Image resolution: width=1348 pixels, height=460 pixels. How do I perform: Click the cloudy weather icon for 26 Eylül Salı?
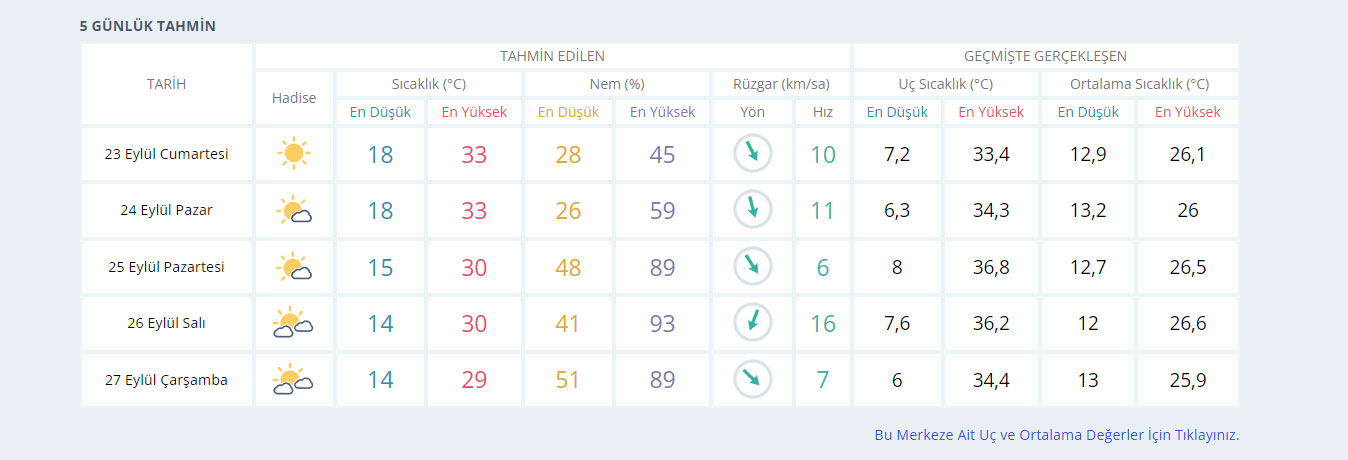coord(293,323)
